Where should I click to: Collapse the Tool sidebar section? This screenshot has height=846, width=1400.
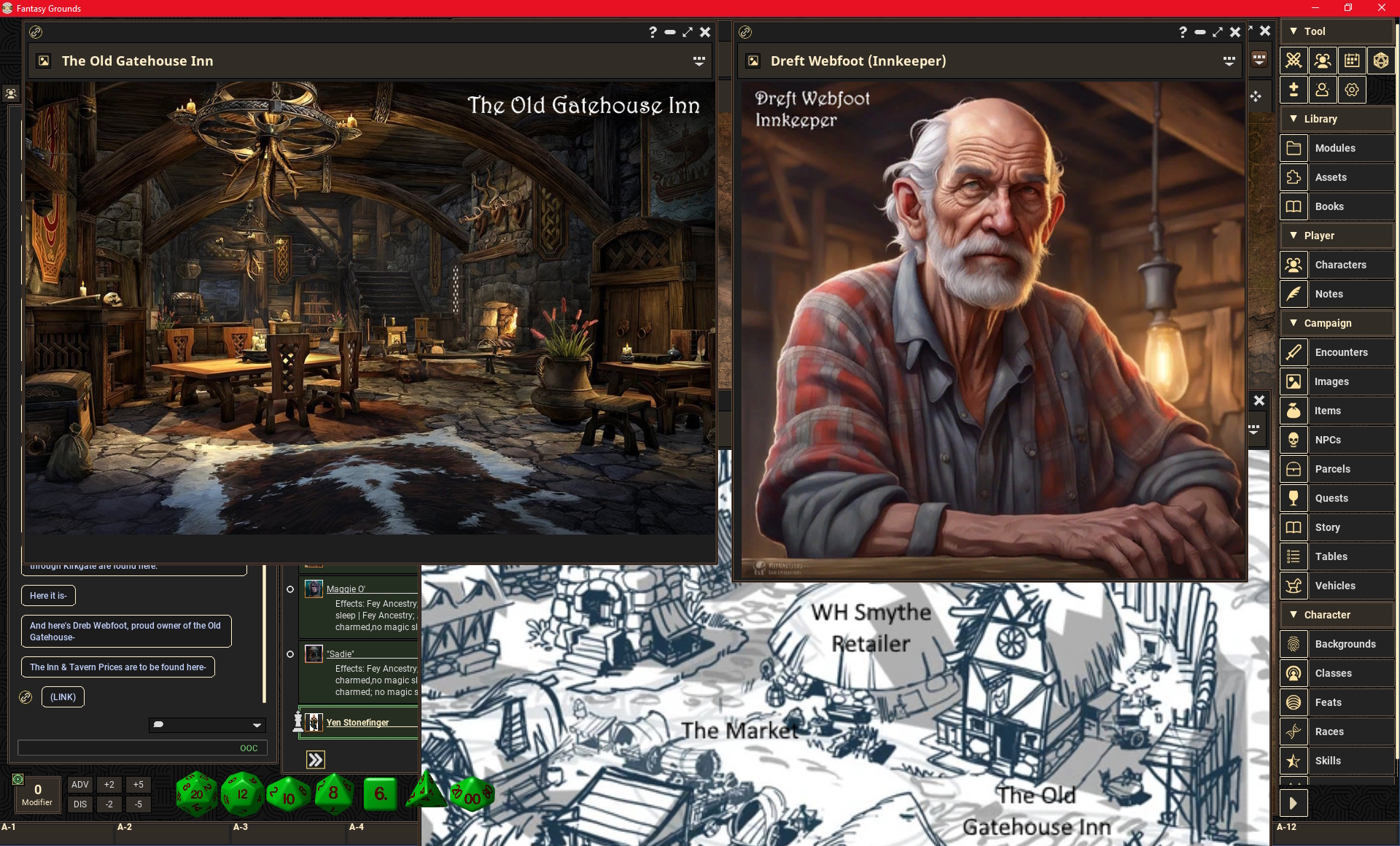pos(1337,31)
